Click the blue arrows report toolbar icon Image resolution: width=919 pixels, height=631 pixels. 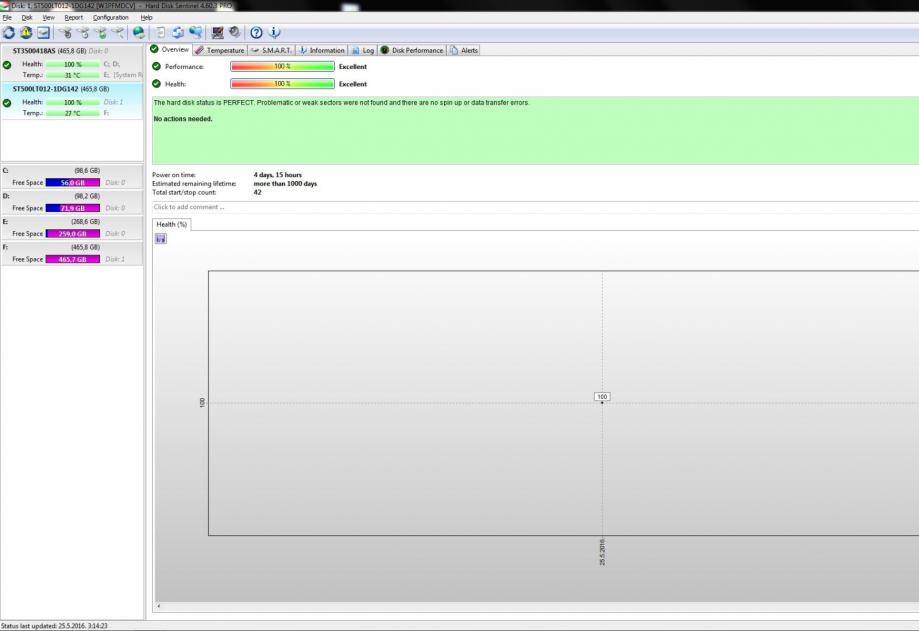(x=178, y=33)
